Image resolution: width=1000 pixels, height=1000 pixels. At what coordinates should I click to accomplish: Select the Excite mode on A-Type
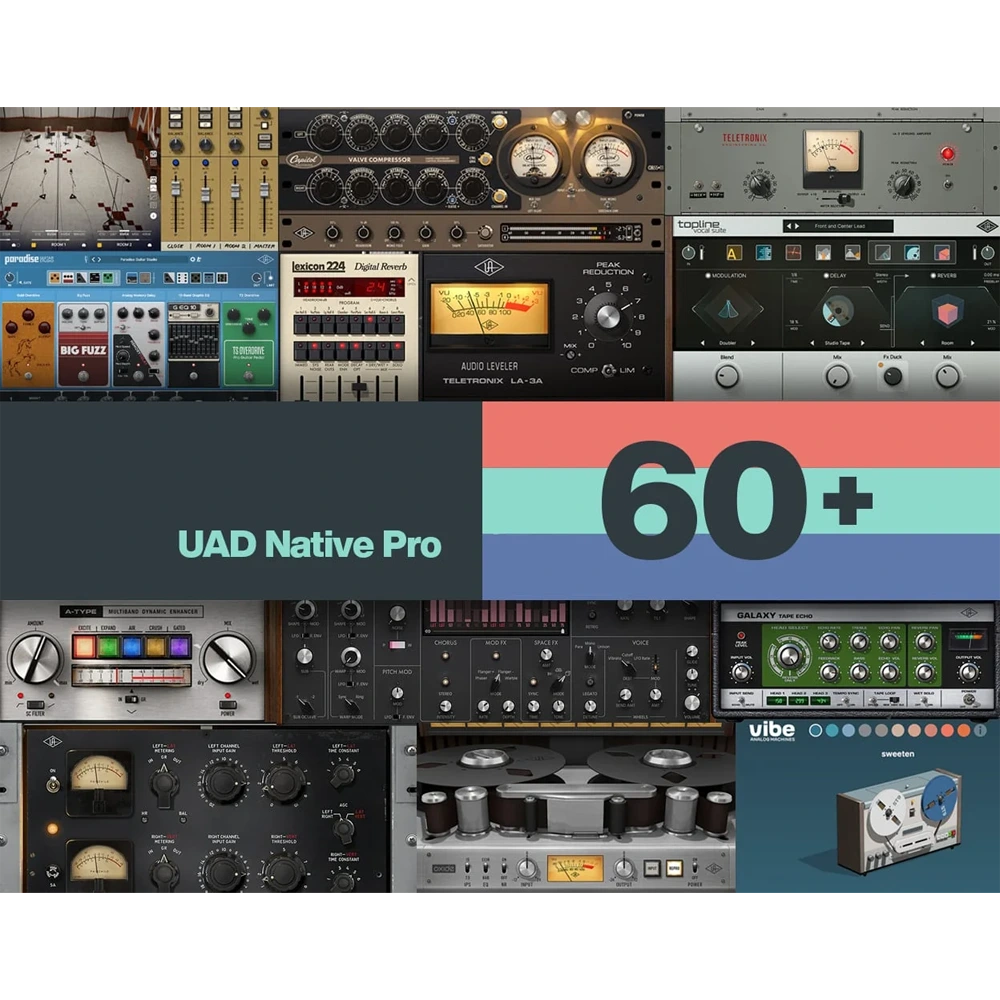point(84,646)
